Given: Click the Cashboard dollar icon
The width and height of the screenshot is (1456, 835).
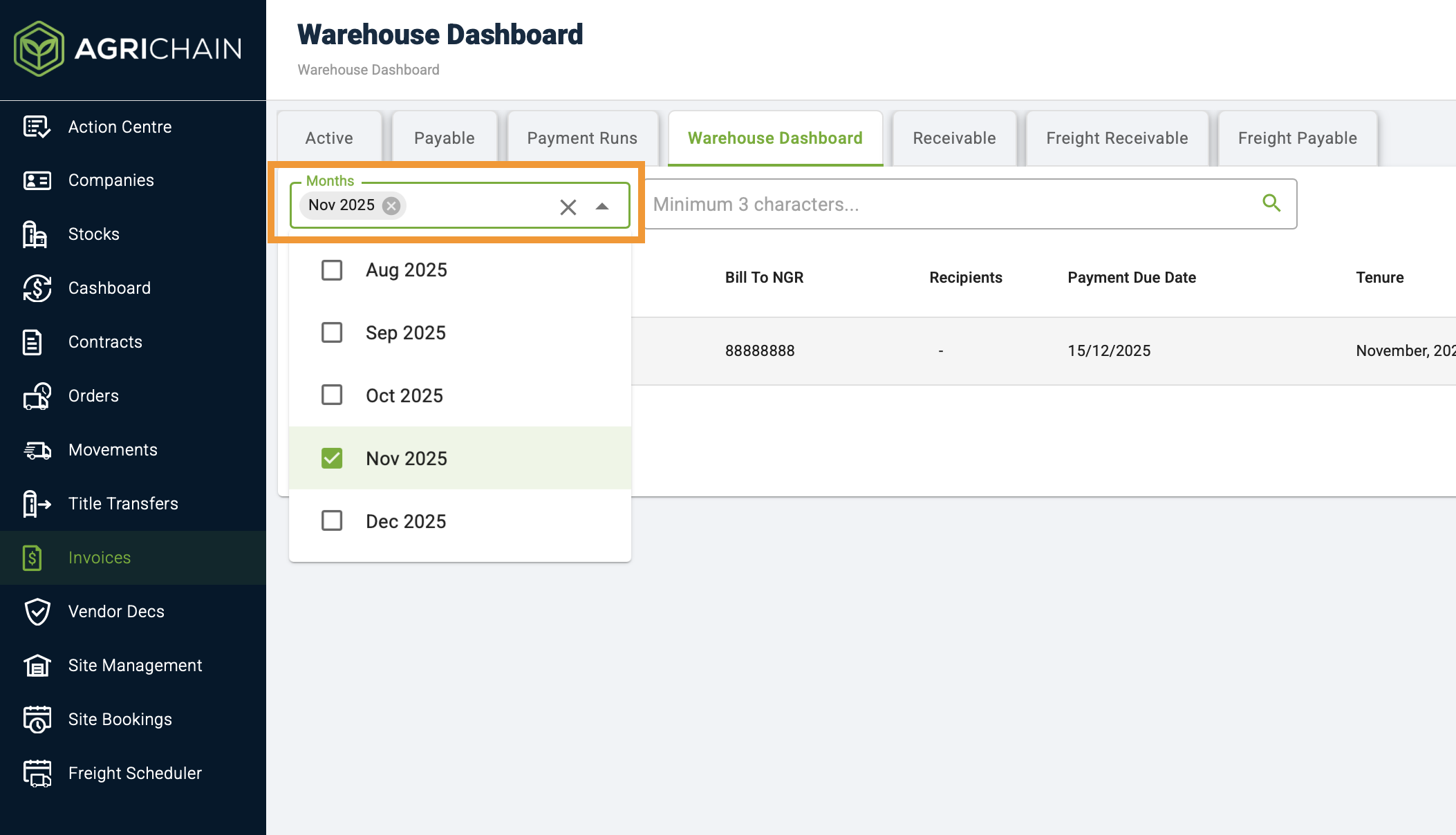Looking at the screenshot, I should pyautogui.click(x=37, y=288).
